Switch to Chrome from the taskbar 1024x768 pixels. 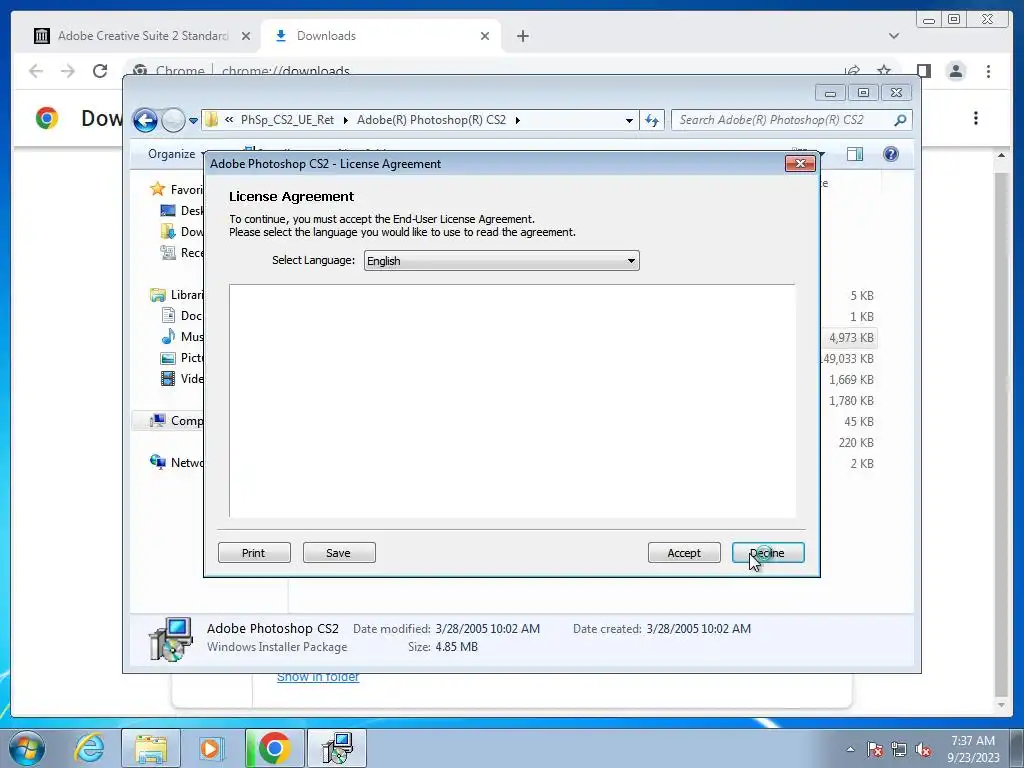click(274, 748)
